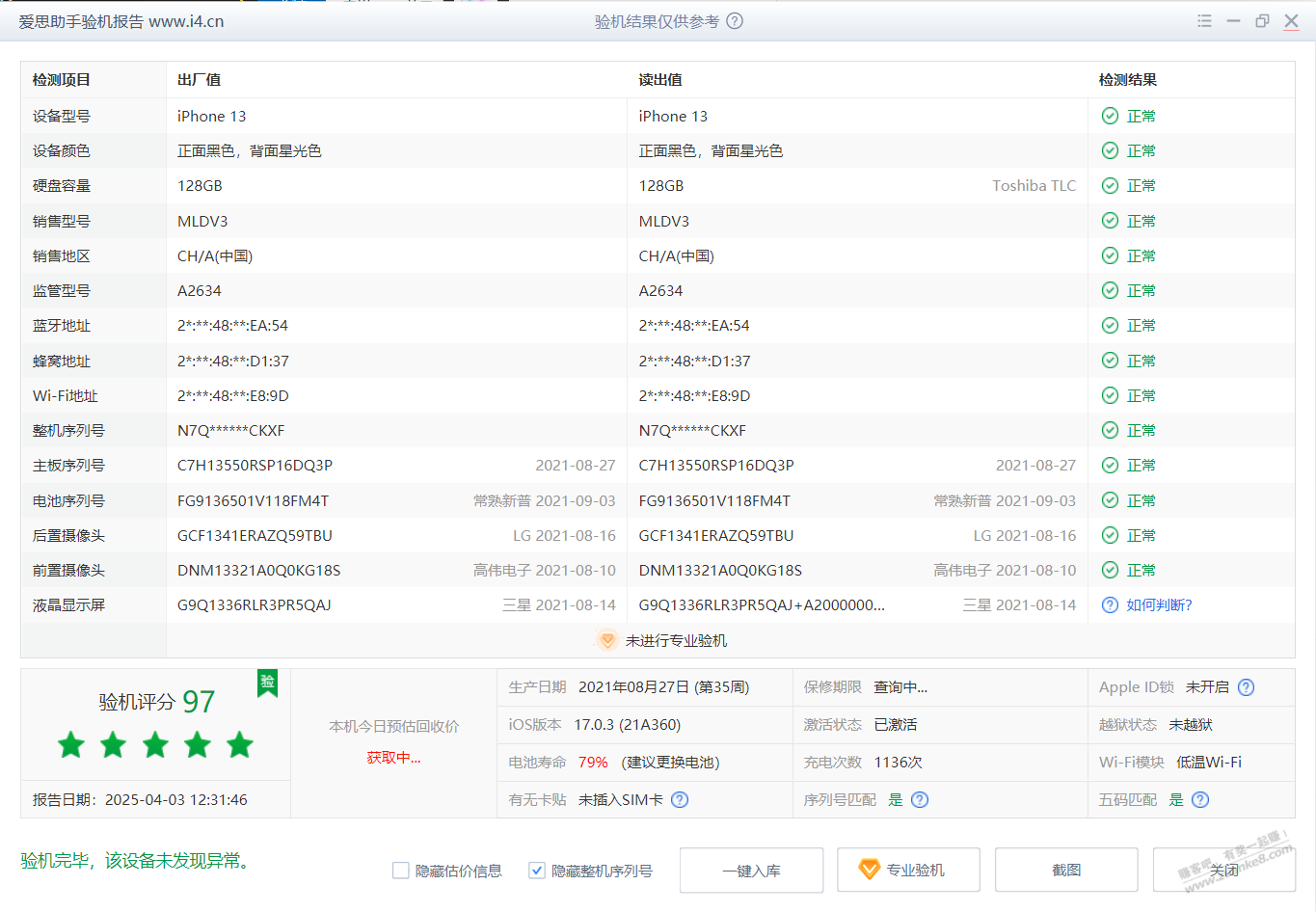The image size is (1316, 912).
Task: Select the Toshiba TLC label
Action: point(1034,185)
